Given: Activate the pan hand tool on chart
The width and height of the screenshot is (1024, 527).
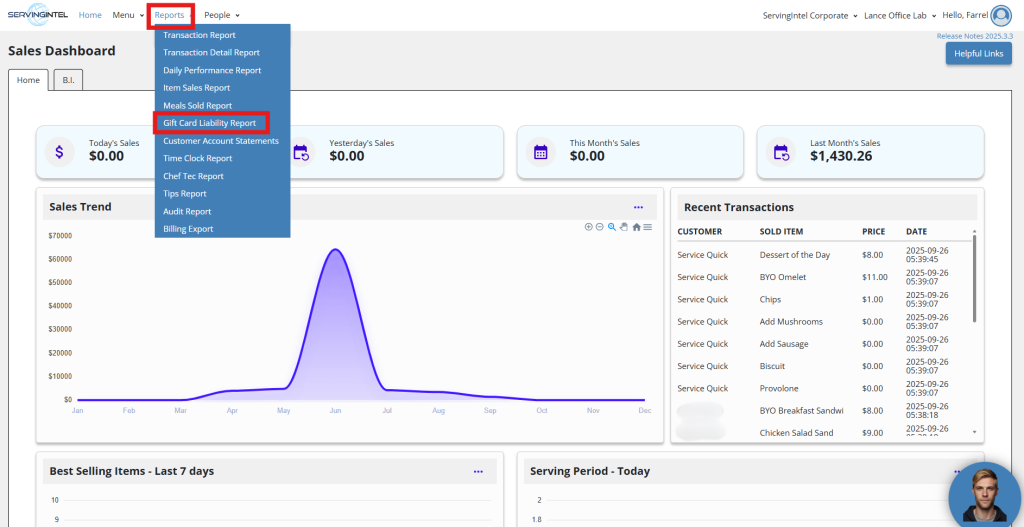Looking at the screenshot, I should (x=624, y=227).
